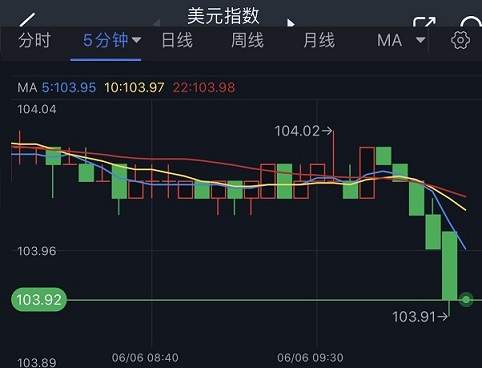Screen dimensions: 482x368
Task: Tap the 104.02 high price marker
Action: point(303,131)
